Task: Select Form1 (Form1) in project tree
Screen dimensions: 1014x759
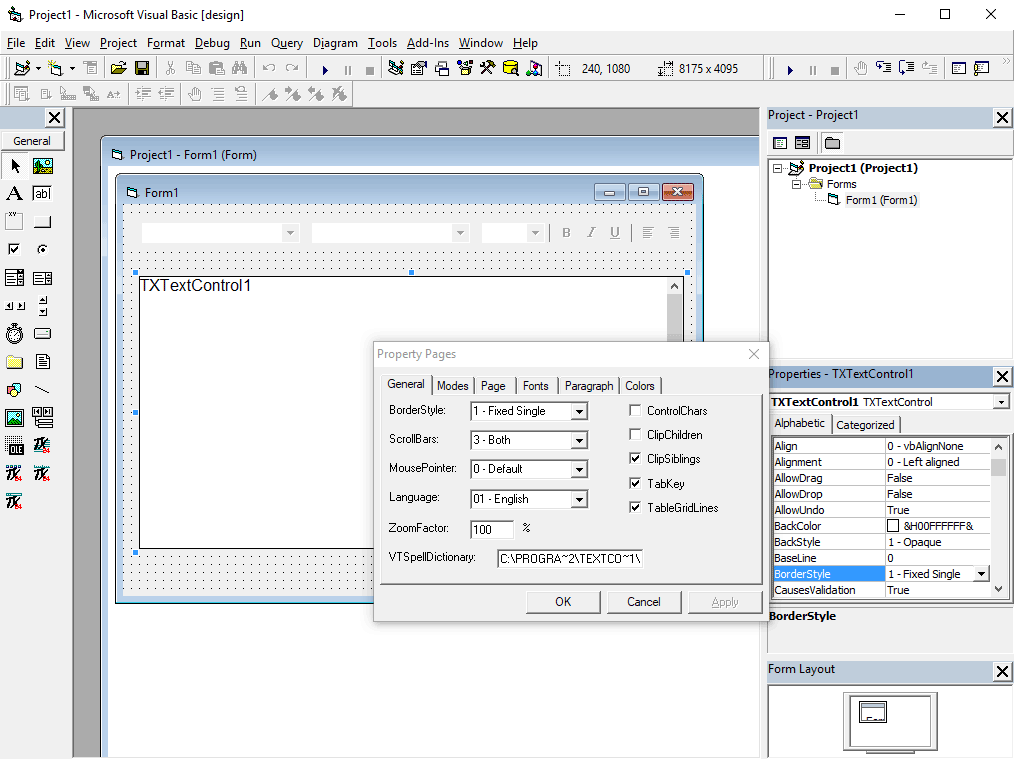Action: (881, 200)
